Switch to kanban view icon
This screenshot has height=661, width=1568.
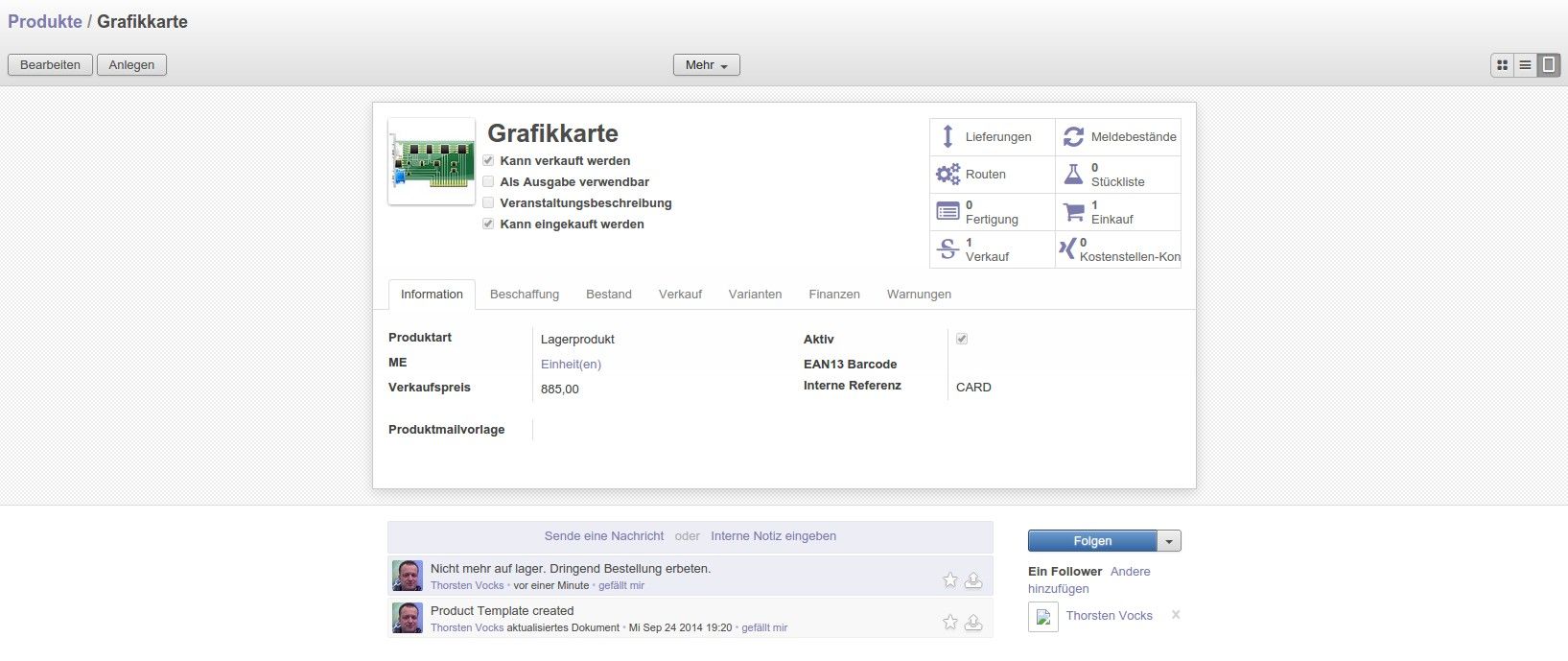(1503, 65)
